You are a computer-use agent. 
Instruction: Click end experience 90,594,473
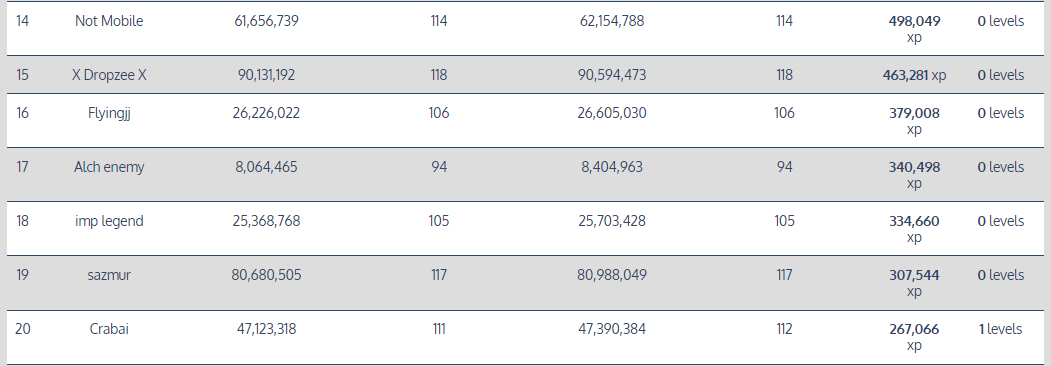tap(612, 75)
